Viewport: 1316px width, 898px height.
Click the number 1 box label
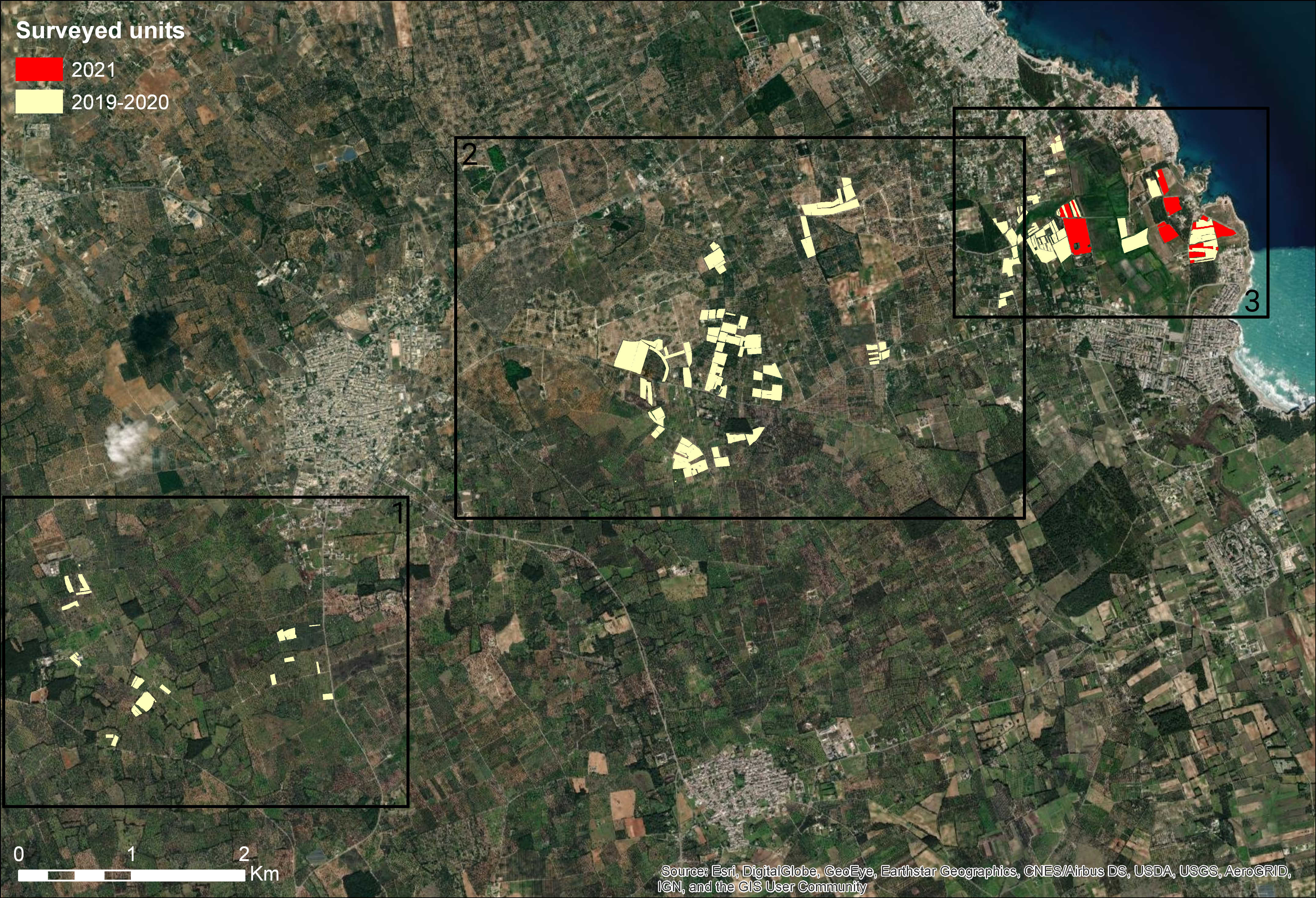[x=399, y=513]
